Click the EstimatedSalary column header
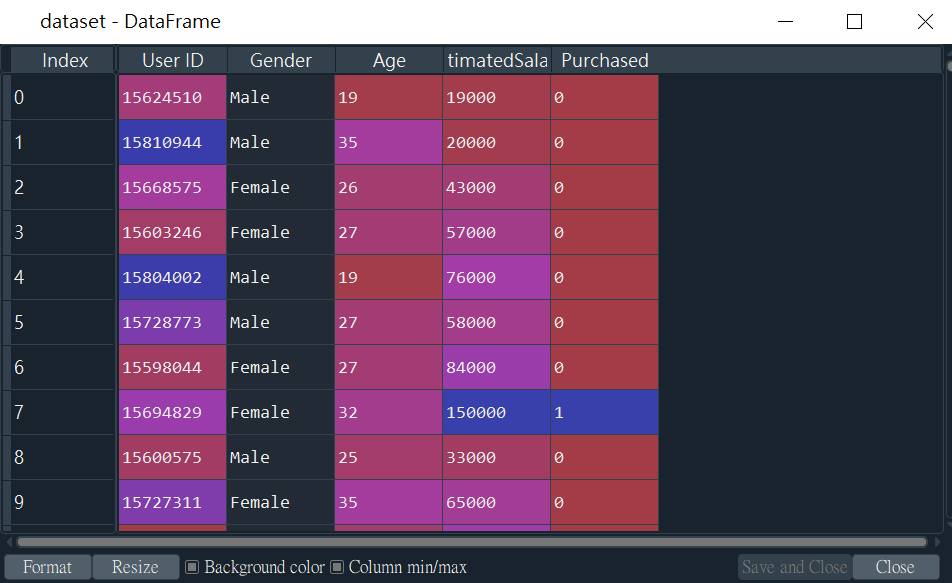Viewport: 952px width, 583px height. tap(497, 60)
